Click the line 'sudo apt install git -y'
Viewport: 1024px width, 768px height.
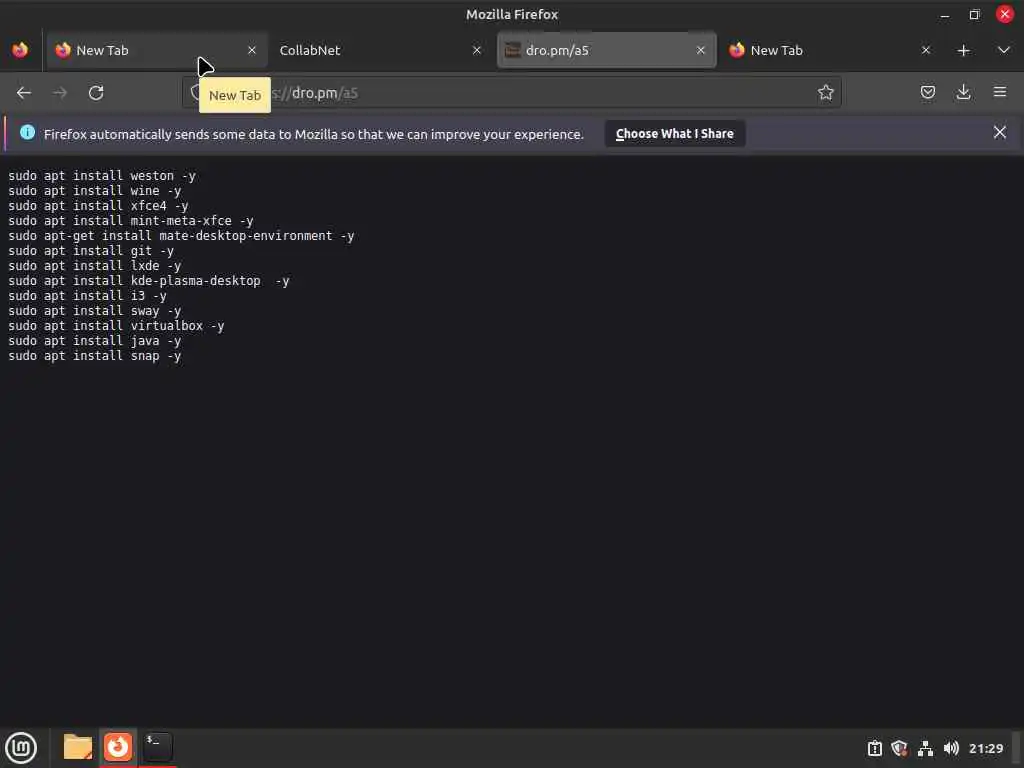(x=91, y=251)
